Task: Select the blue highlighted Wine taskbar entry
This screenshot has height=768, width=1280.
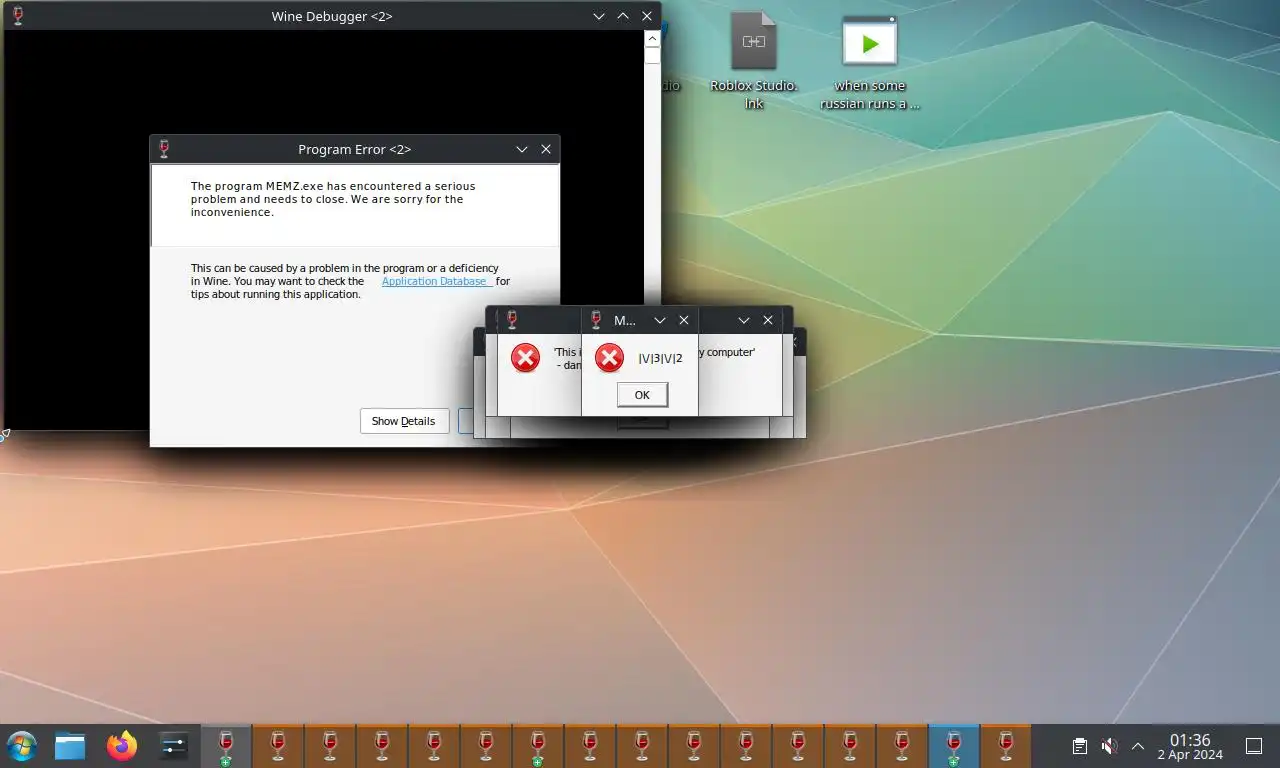Action: (954, 746)
